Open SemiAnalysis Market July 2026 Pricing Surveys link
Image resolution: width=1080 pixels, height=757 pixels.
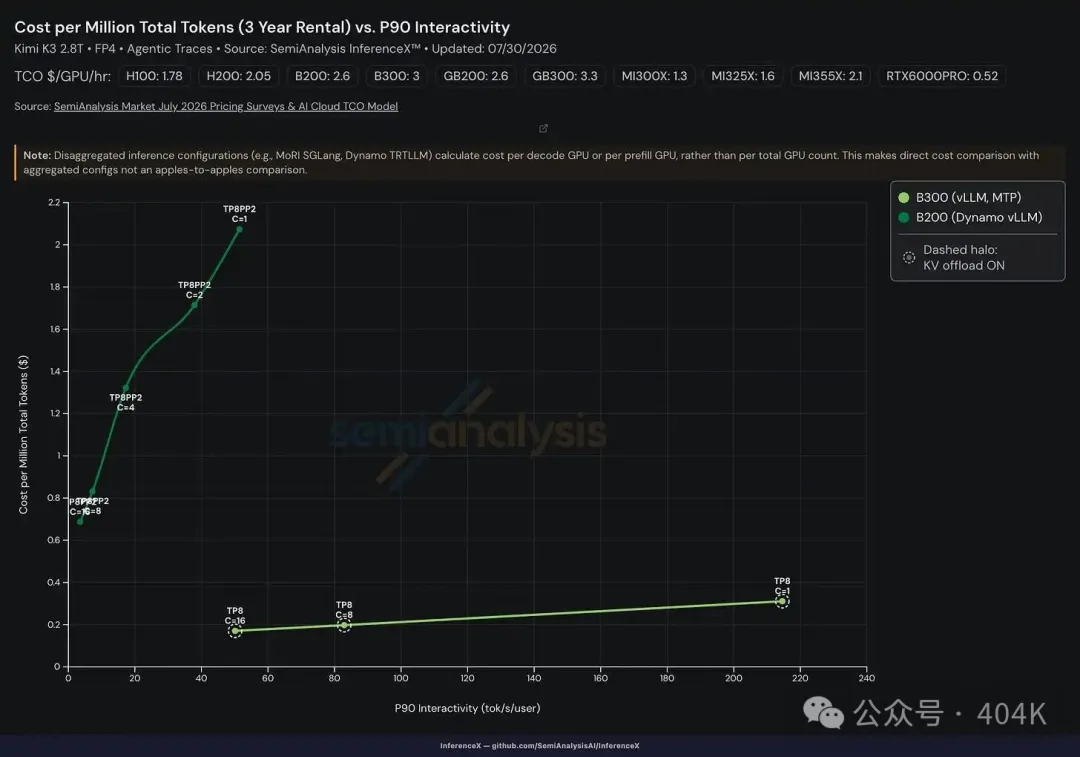pos(226,106)
